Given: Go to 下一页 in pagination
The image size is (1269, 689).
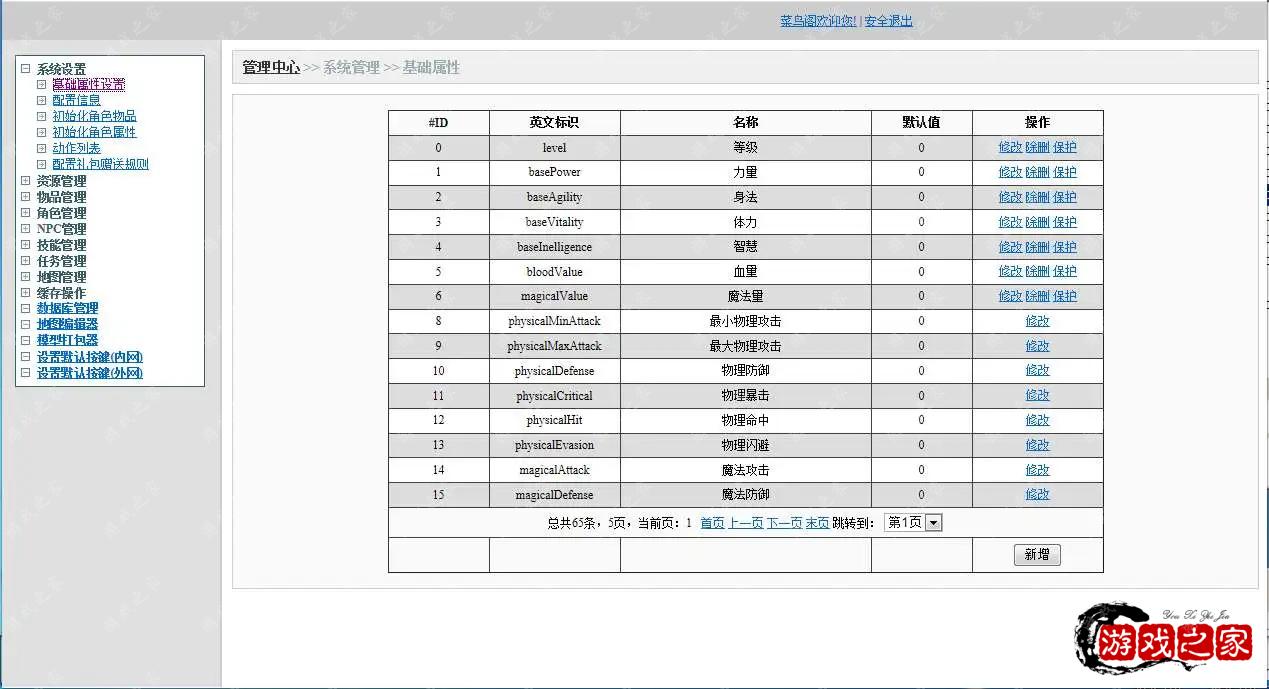Looking at the screenshot, I should point(784,523).
